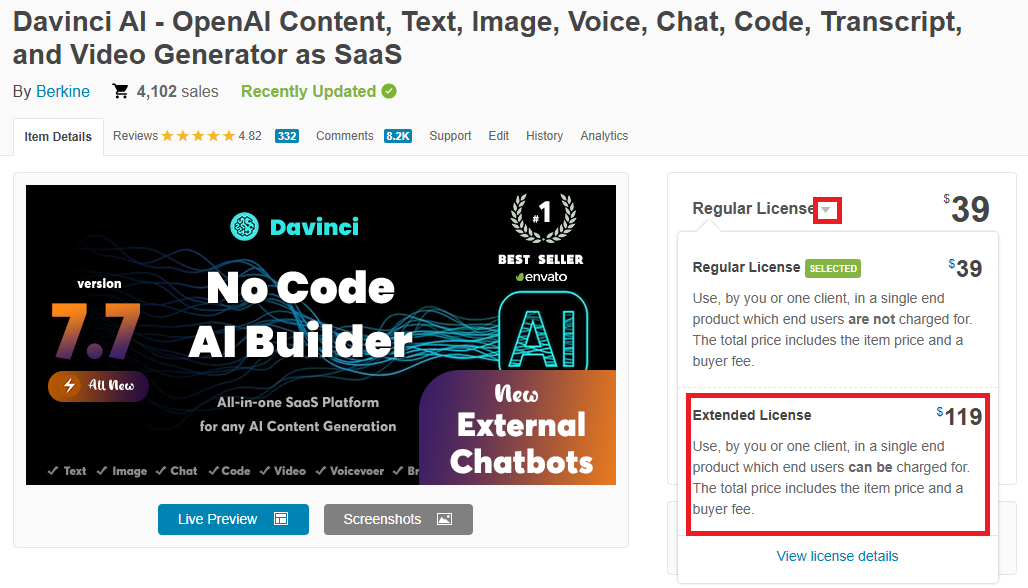Click the Screenshots picture icon

pyautogui.click(x=445, y=519)
